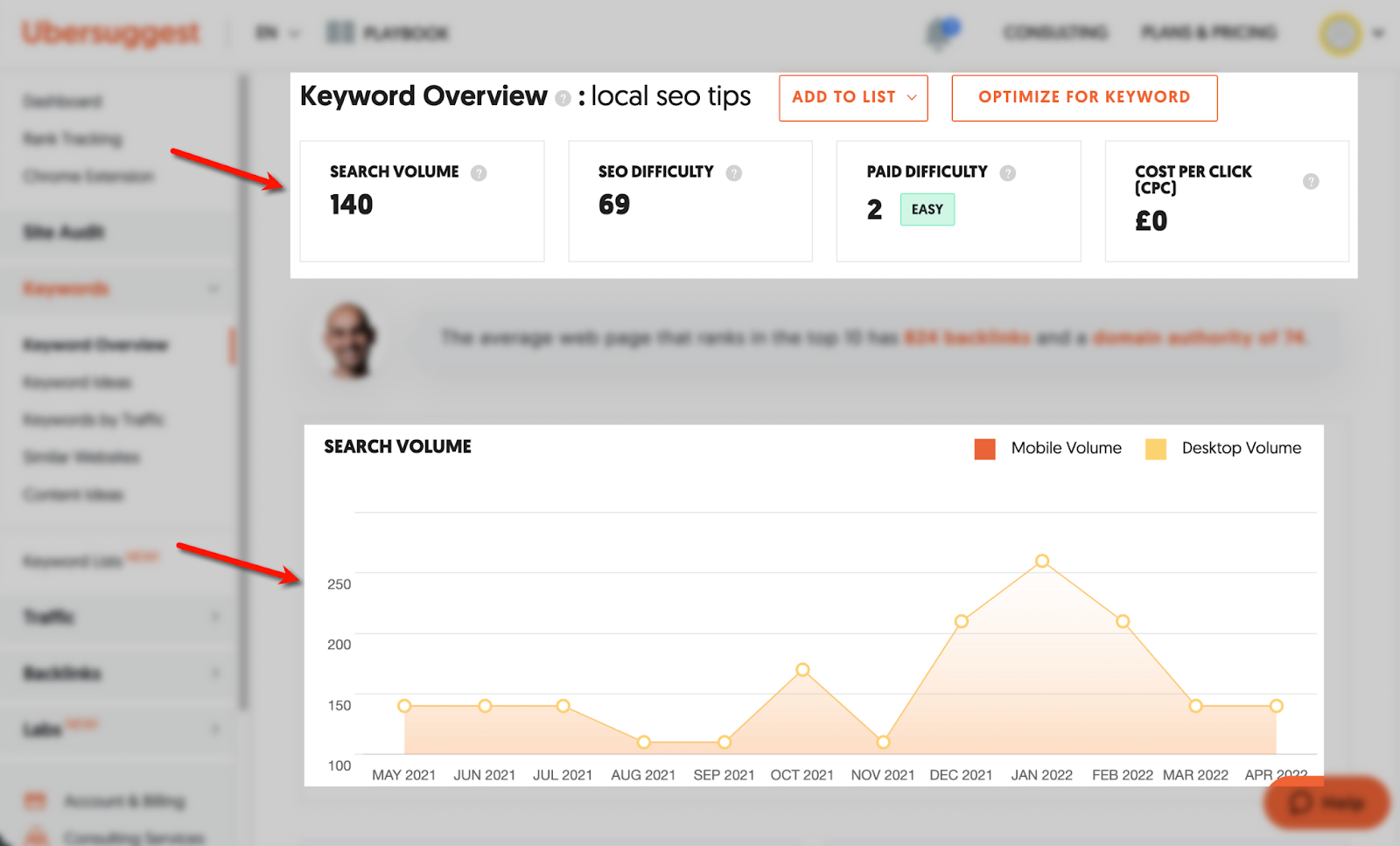Click the May 2021 data point on the chart
This screenshot has height=846, width=1400.
[x=404, y=706]
